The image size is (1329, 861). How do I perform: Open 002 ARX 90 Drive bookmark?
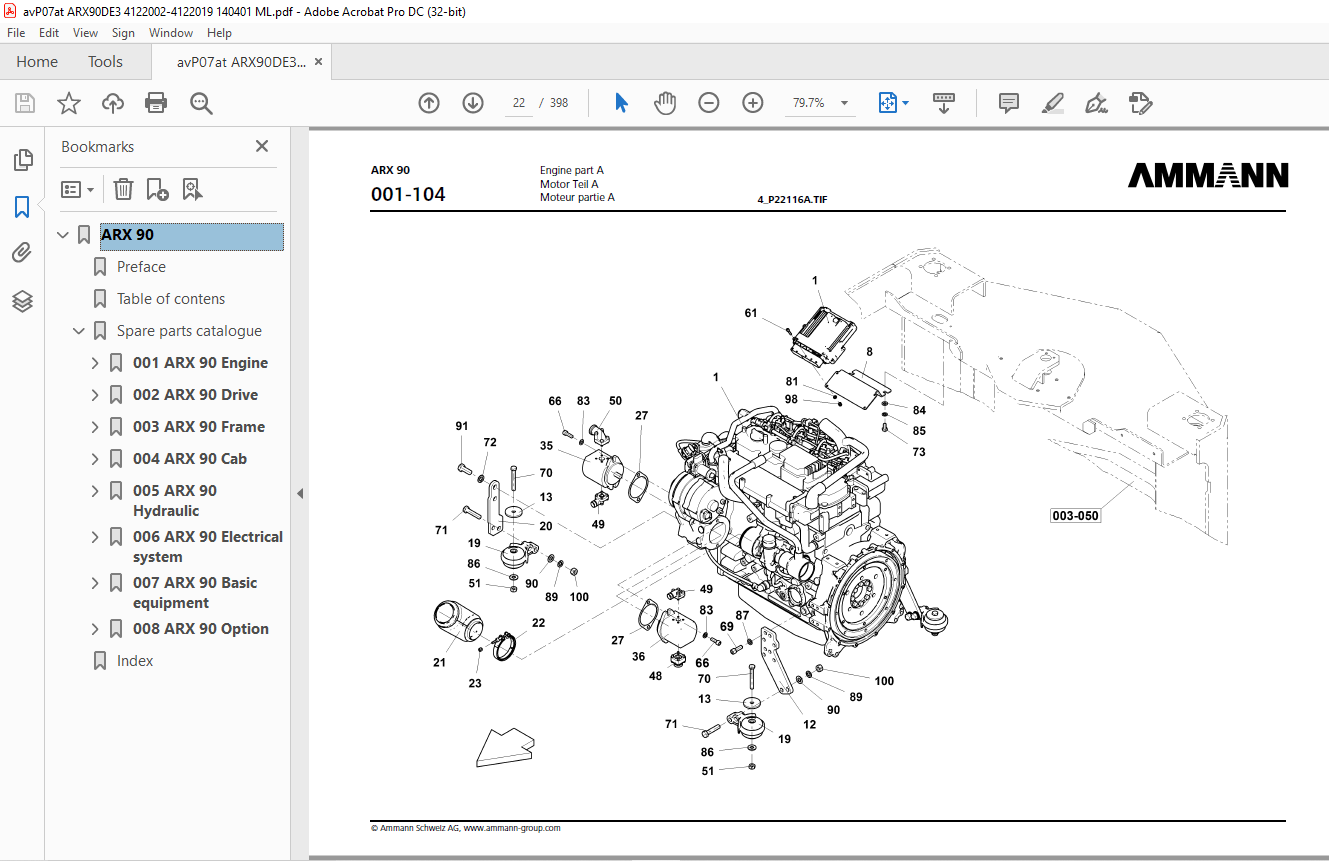195,395
